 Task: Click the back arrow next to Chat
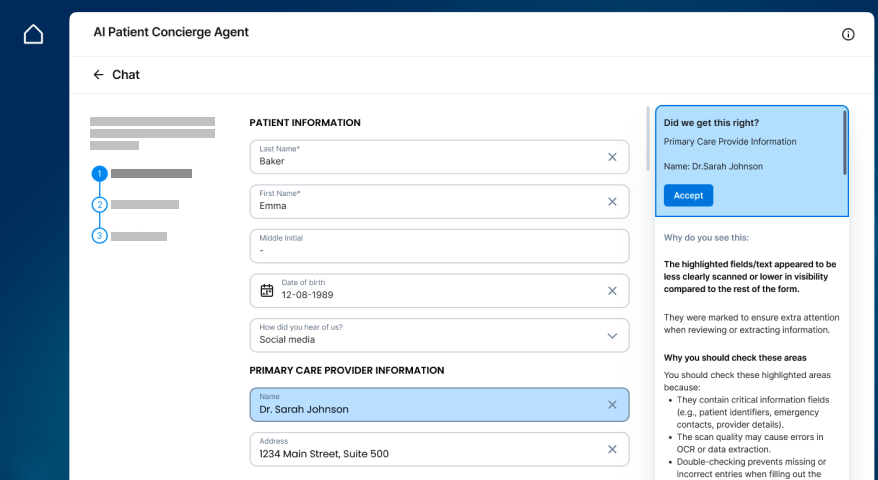99,74
